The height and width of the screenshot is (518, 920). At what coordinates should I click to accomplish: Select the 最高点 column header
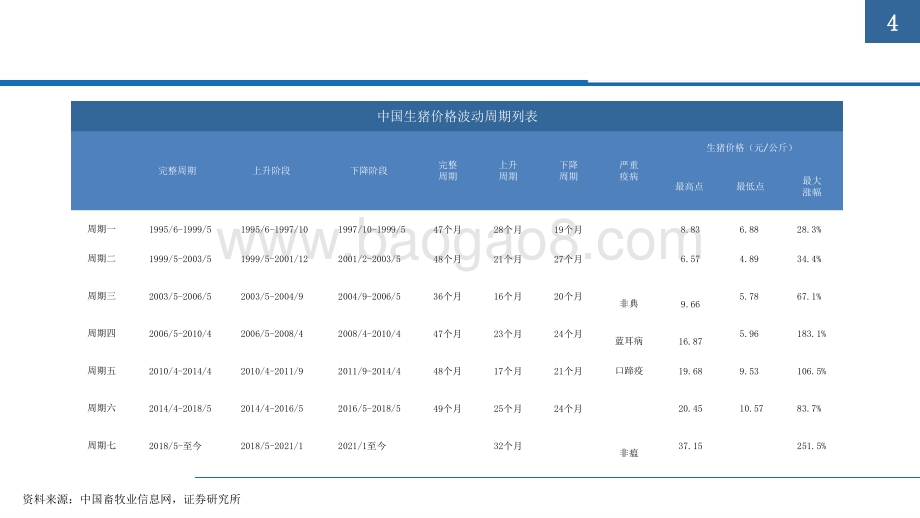[x=689, y=187]
